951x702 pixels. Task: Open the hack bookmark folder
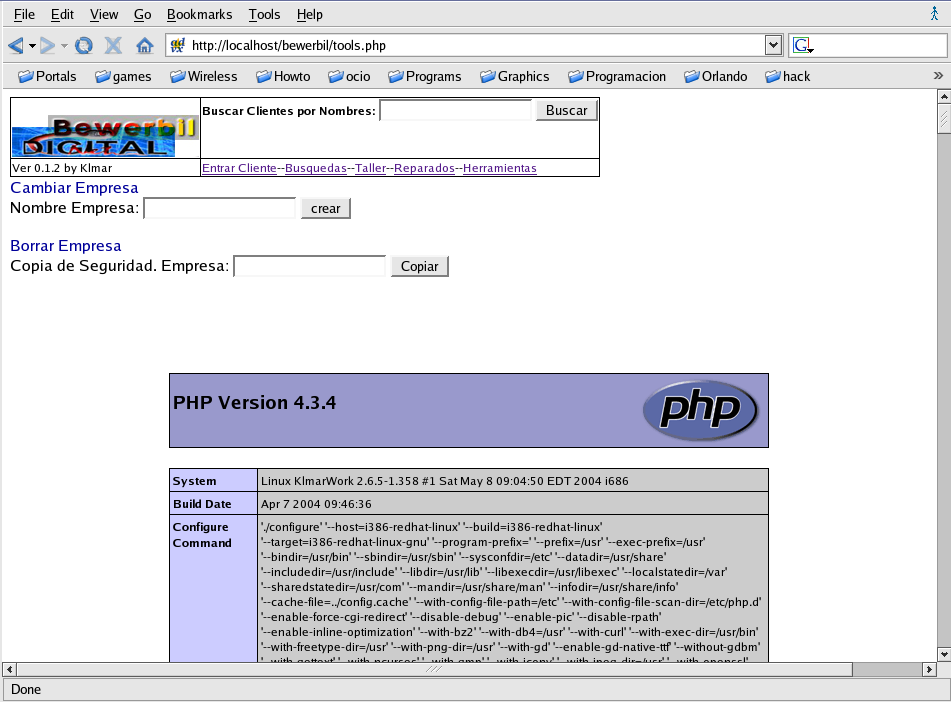click(788, 76)
